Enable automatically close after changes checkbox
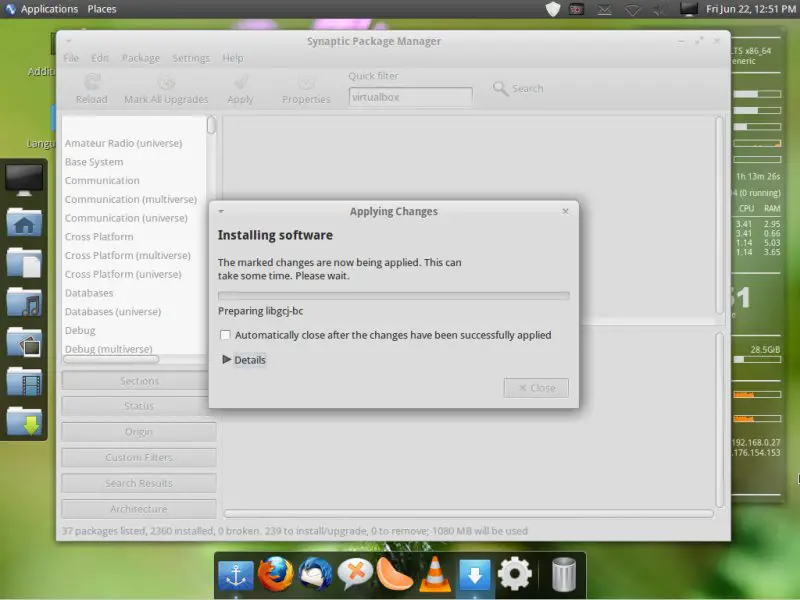 point(225,335)
